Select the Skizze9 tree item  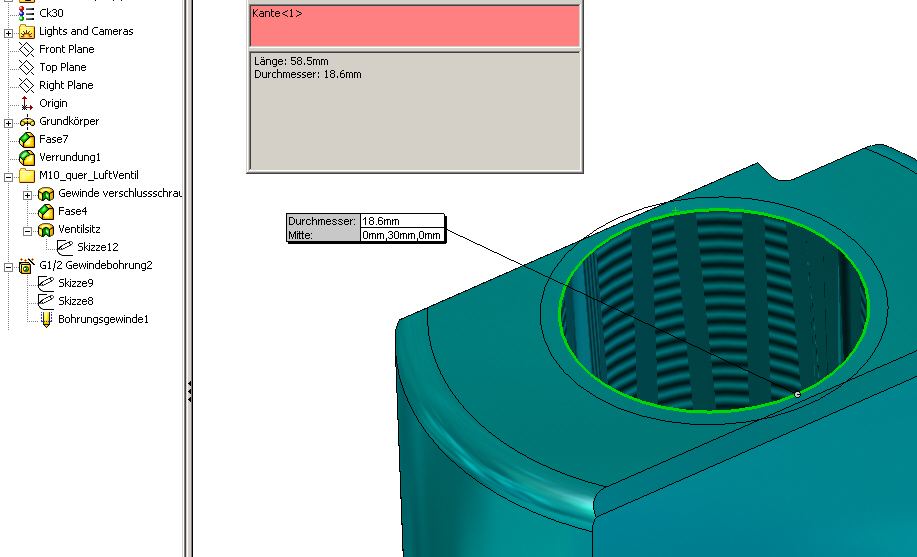coord(75,283)
